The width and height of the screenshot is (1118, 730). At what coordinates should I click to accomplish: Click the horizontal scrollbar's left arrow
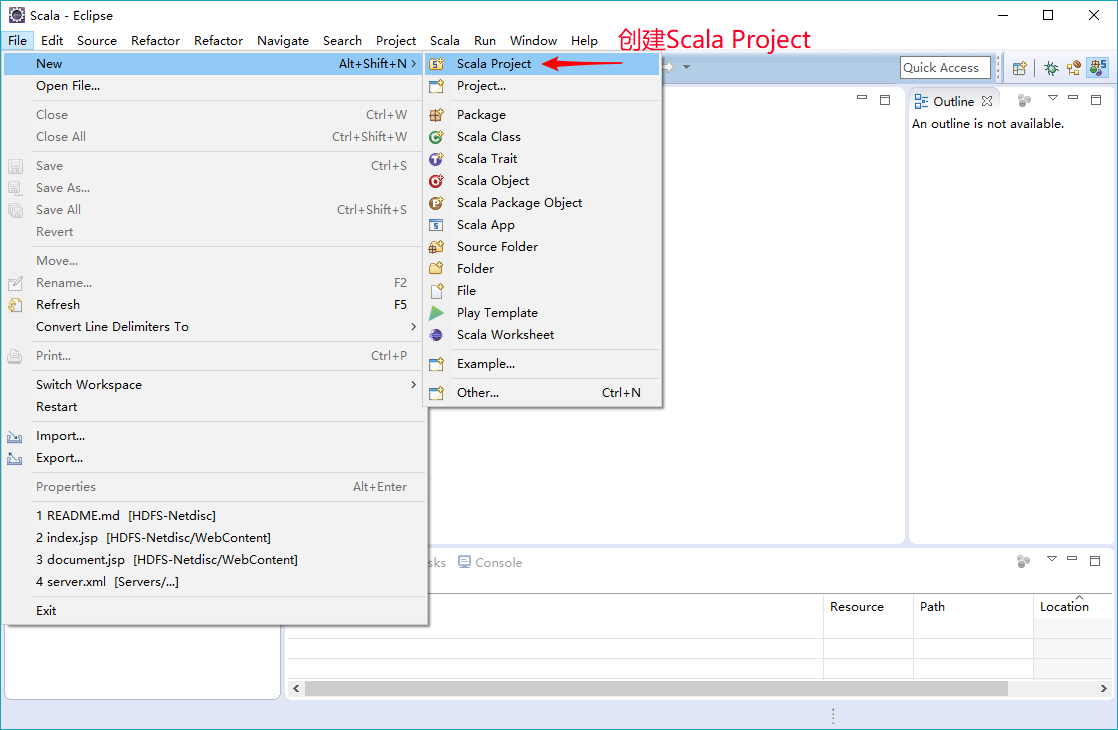(x=296, y=688)
